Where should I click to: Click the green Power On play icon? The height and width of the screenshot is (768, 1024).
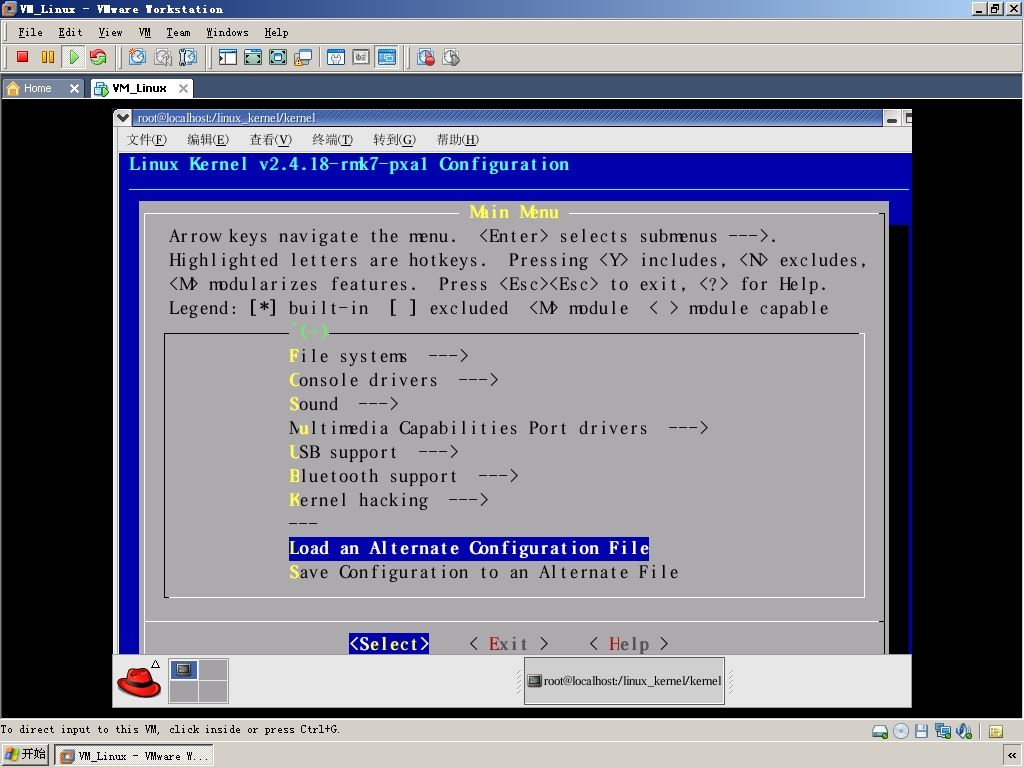(x=73, y=57)
